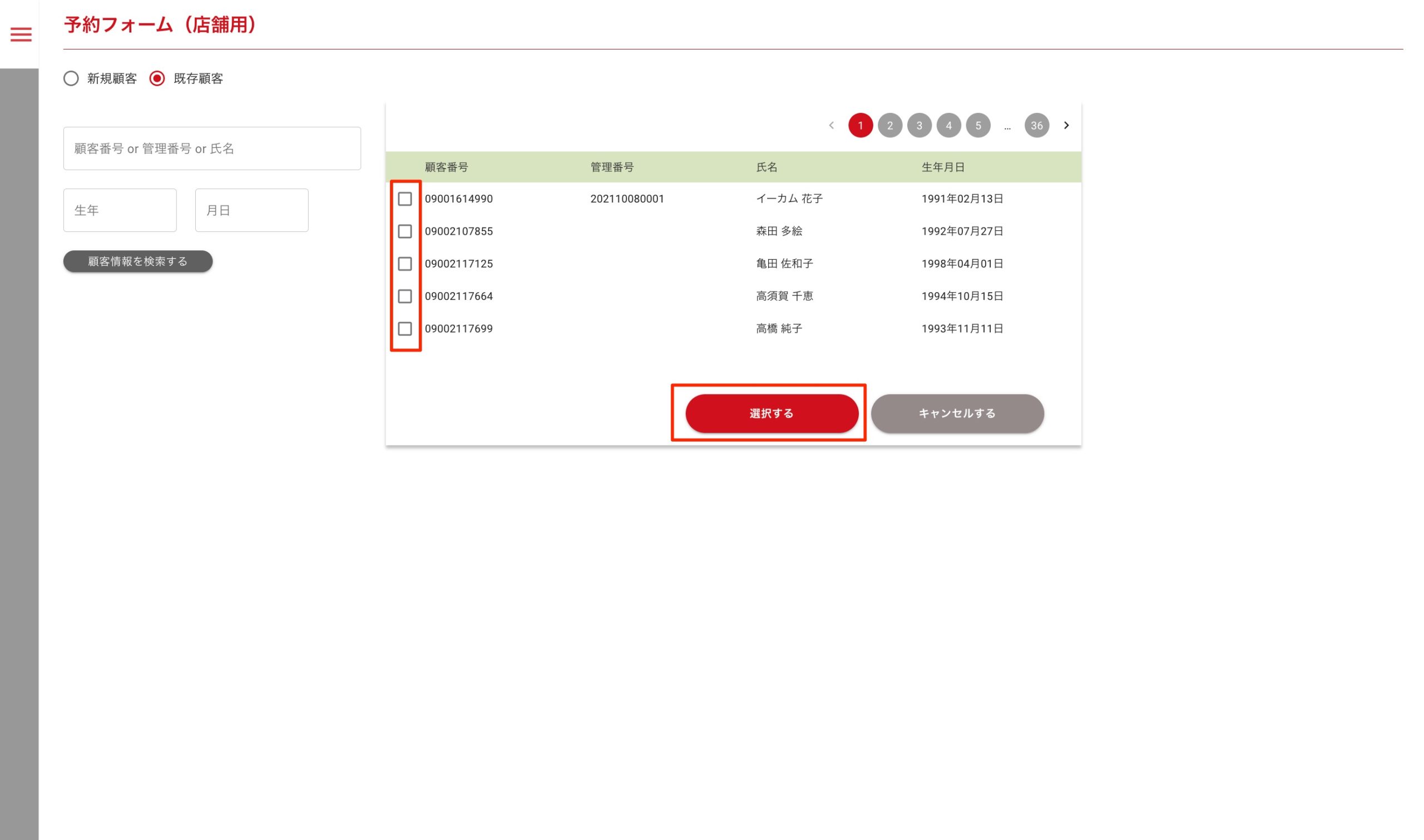Jump to last page 36
This screenshot has height=840, width=1424.
[1036, 125]
